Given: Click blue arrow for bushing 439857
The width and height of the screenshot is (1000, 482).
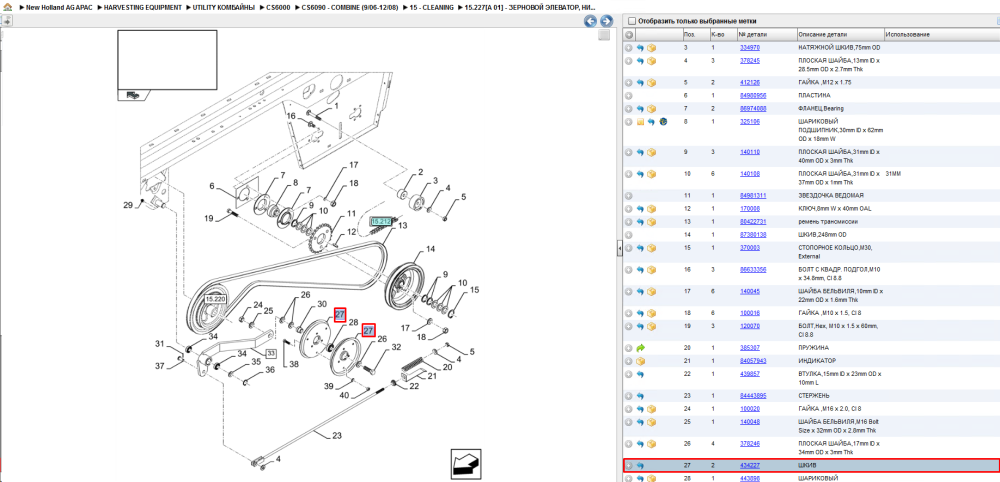Looking at the screenshot, I should 641,374.
